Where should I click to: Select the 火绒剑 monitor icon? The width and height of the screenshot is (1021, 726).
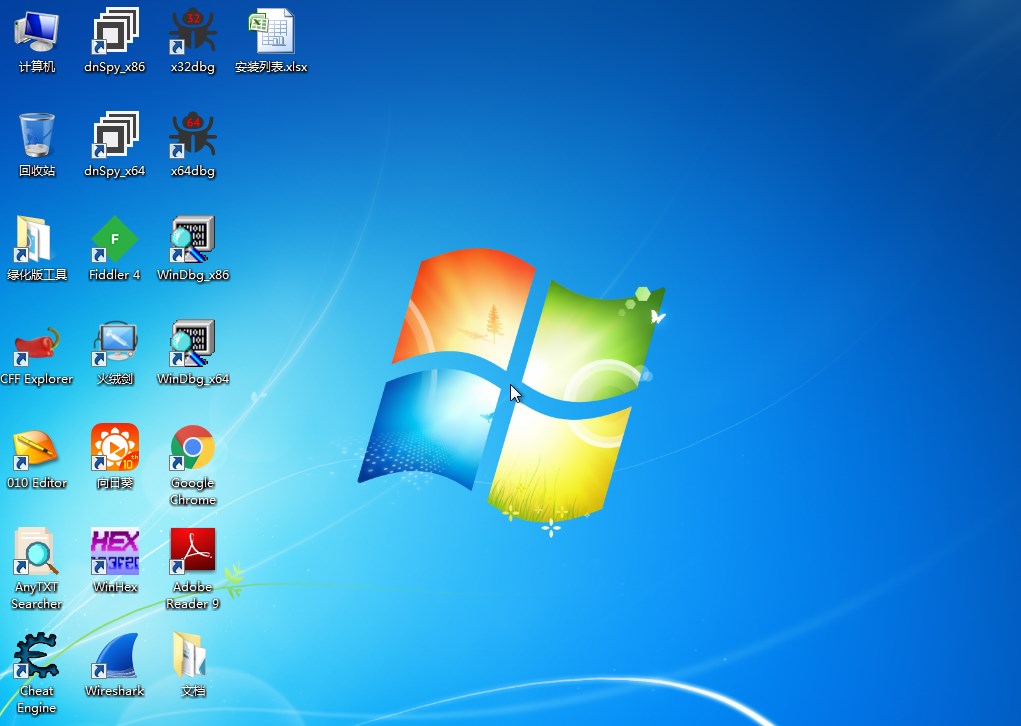point(115,344)
